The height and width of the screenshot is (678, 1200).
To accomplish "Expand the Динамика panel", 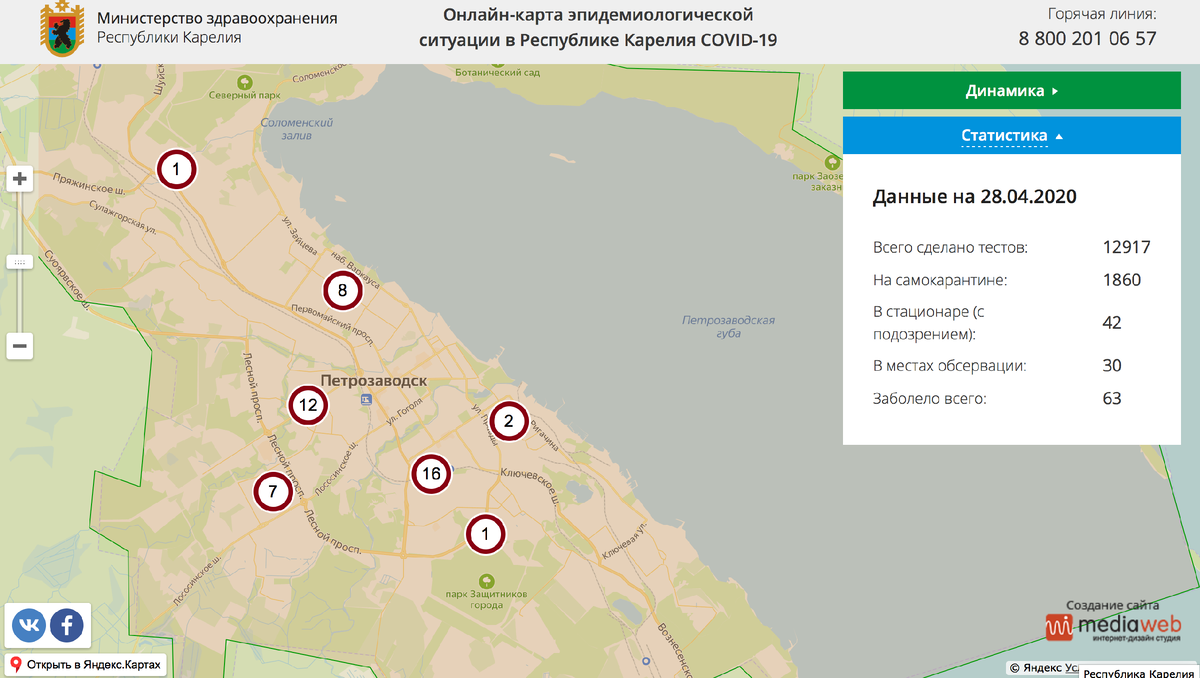I will coord(1011,90).
